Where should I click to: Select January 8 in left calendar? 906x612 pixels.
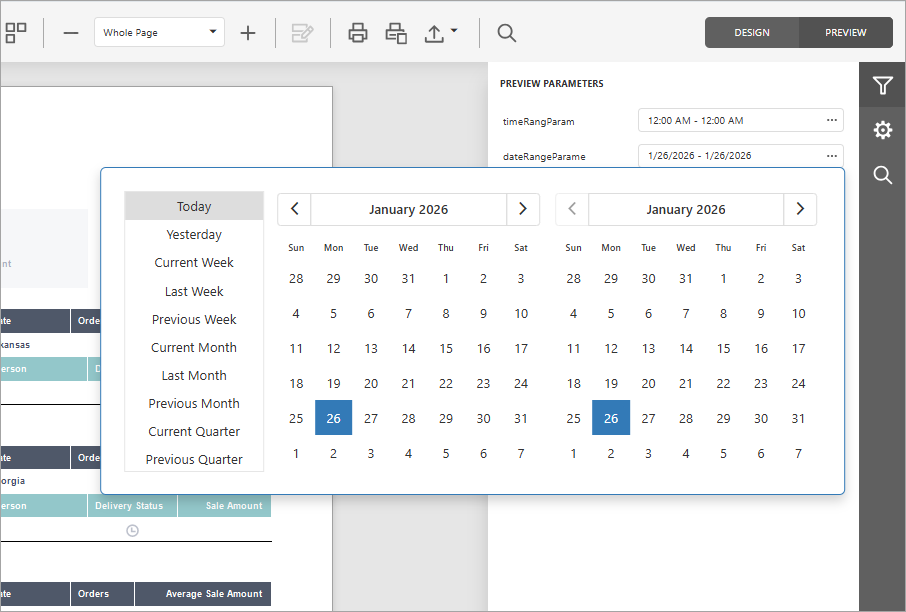coord(446,313)
